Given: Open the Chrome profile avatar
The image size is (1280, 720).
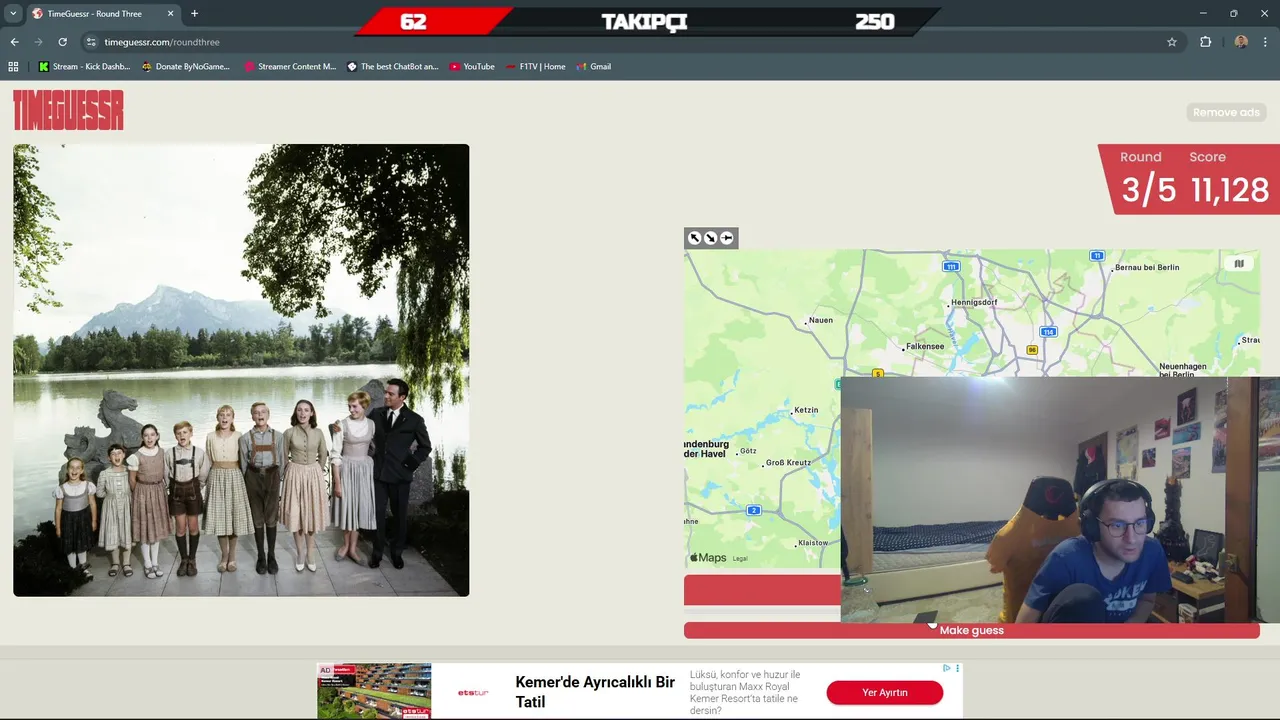Looking at the screenshot, I should point(1241,42).
